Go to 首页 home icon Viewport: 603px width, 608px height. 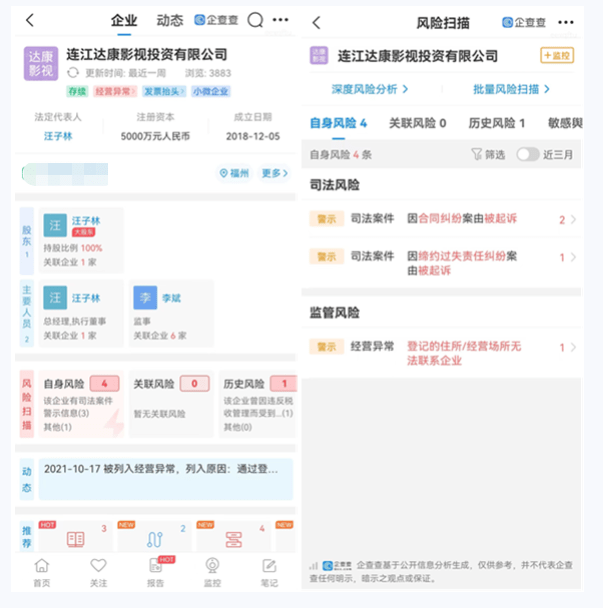41,572
